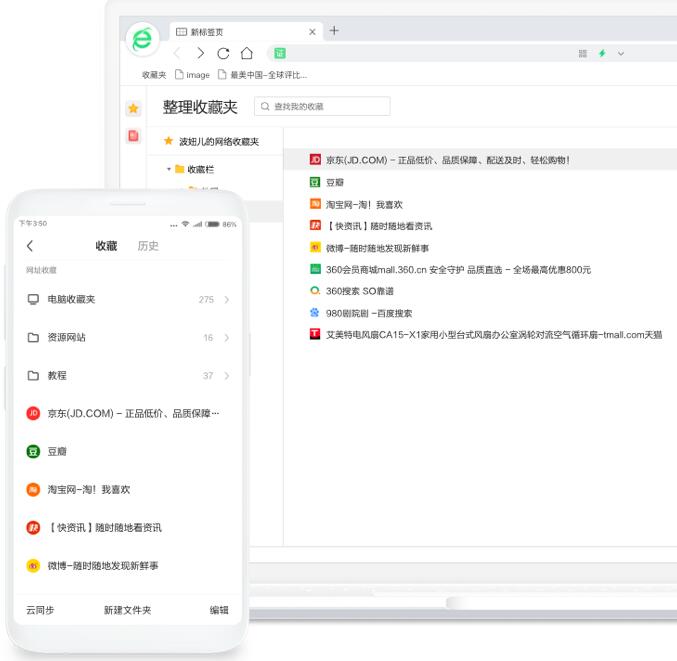The width and height of the screenshot is (677, 661).
Task: Click the green 360会员商城 favicon
Action: pyautogui.click(x=315, y=269)
